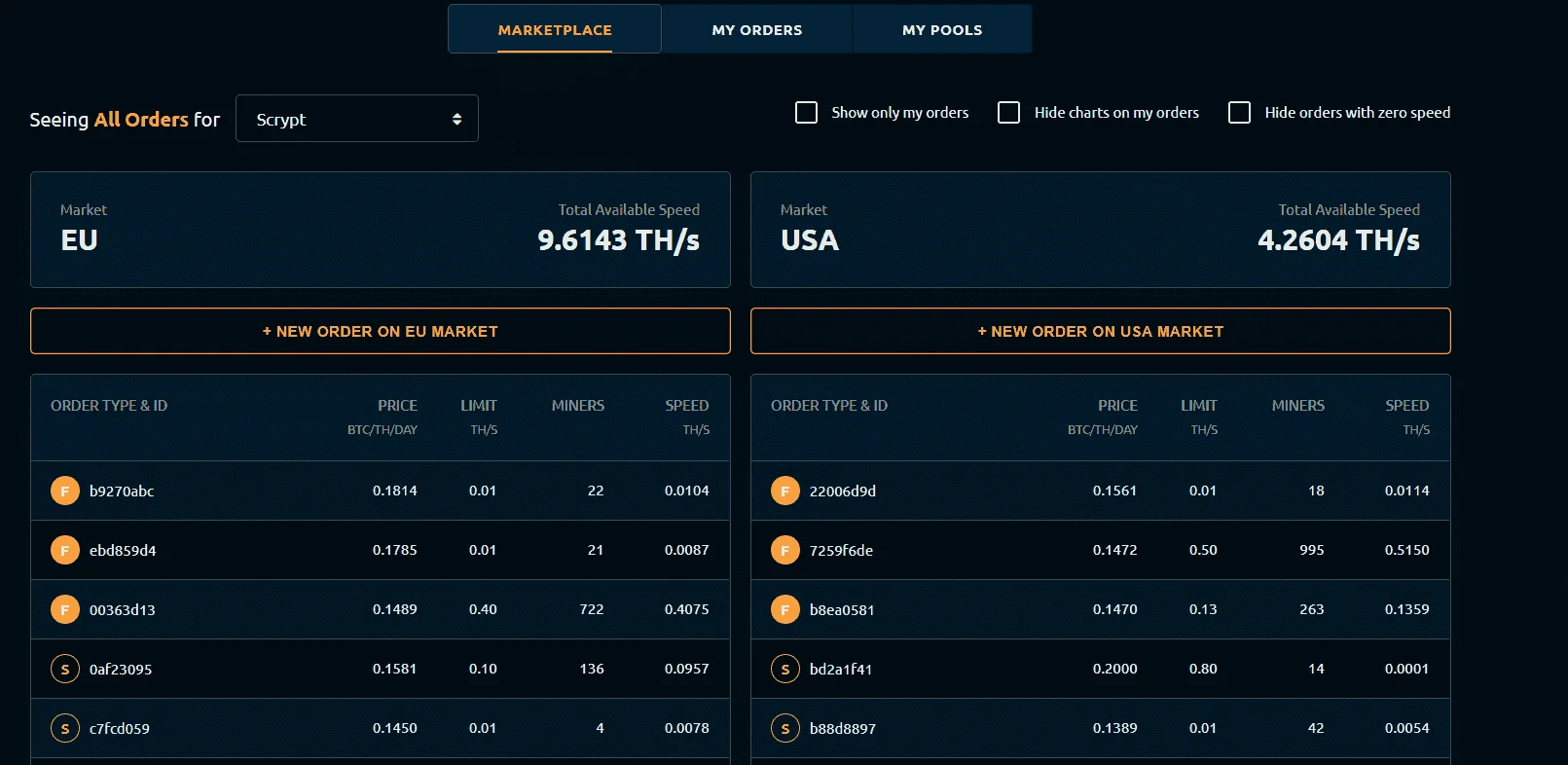Open the My Pools tab

click(x=942, y=29)
